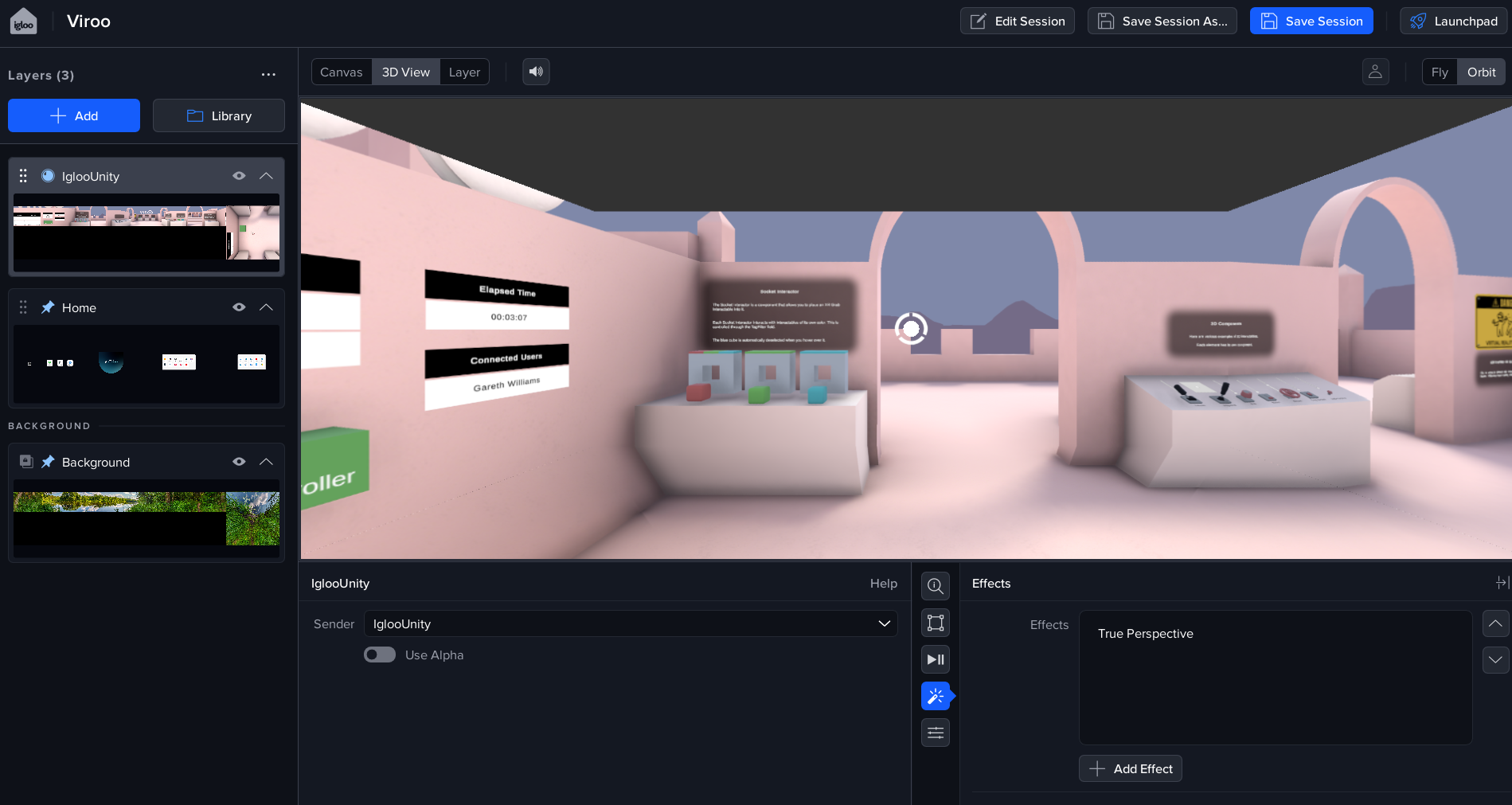Click the Background layer name

click(x=96, y=462)
